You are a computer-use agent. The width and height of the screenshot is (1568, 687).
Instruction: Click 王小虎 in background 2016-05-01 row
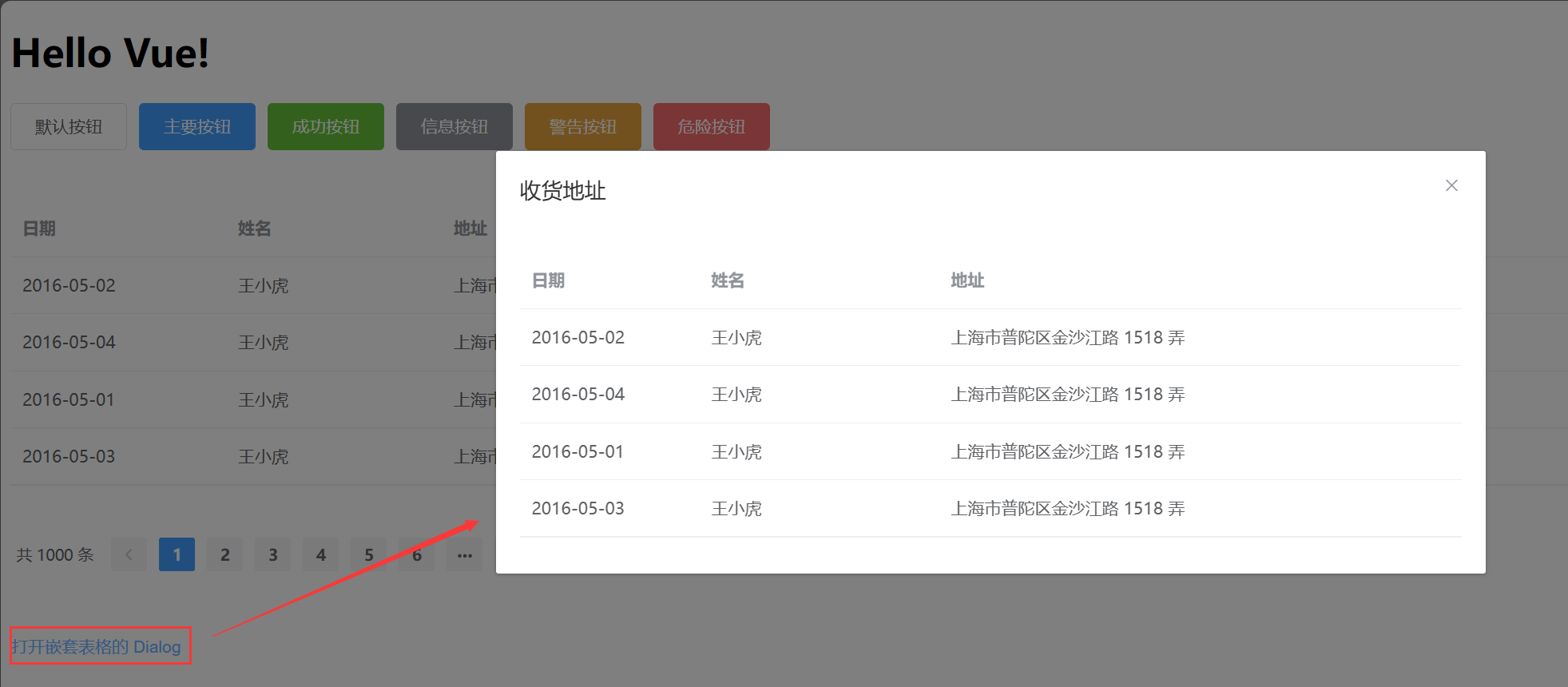tap(263, 399)
